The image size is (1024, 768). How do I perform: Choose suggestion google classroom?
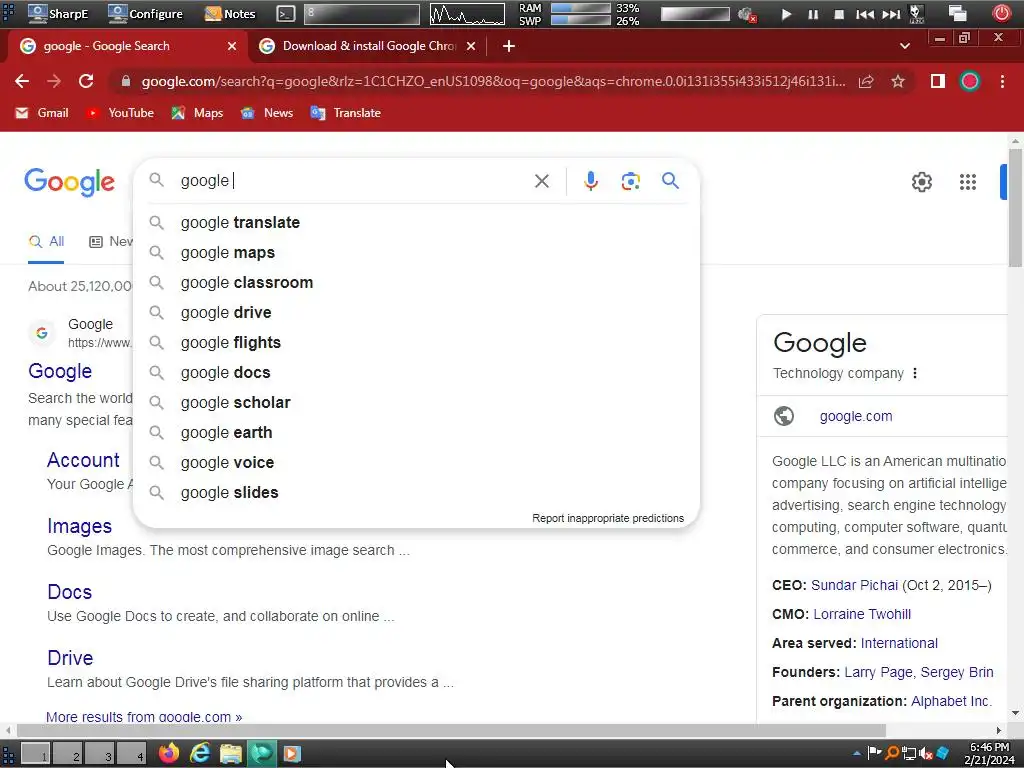[416, 283]
